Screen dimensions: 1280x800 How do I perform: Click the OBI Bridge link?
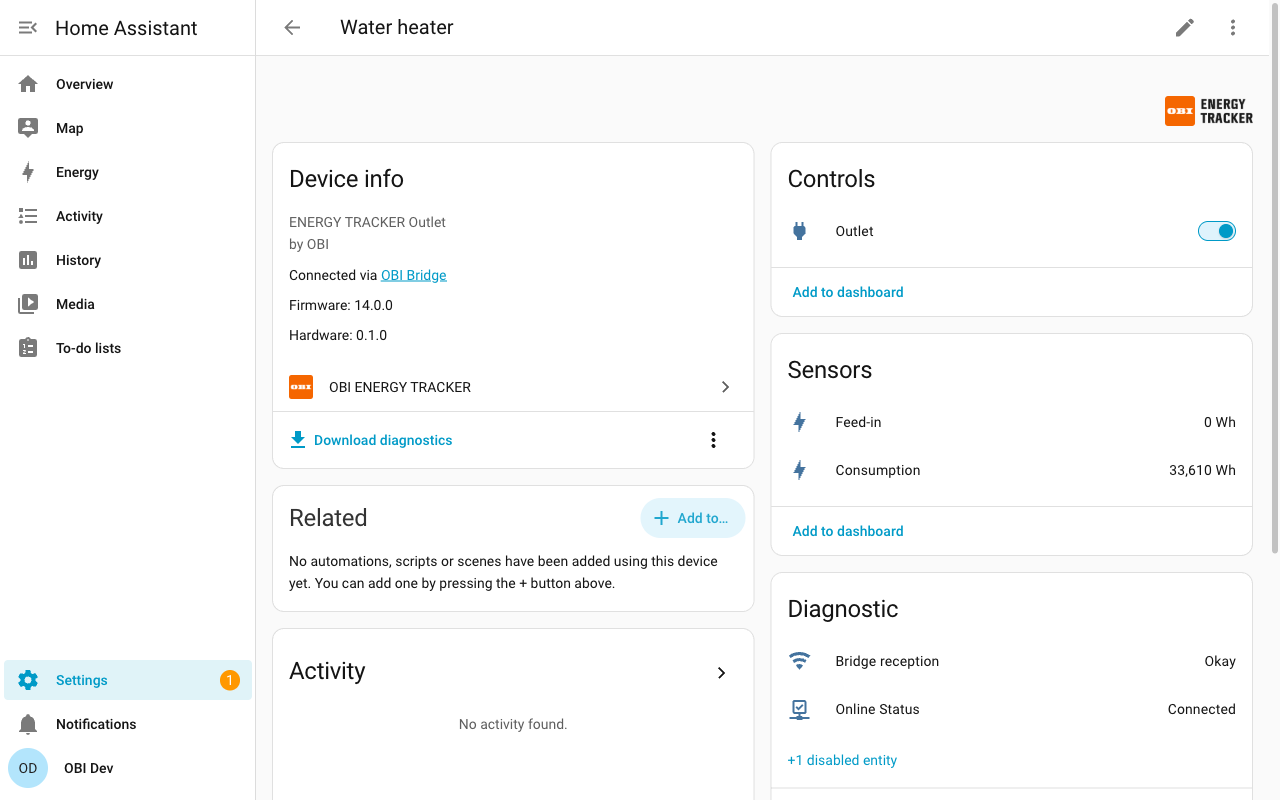(414, 275)
